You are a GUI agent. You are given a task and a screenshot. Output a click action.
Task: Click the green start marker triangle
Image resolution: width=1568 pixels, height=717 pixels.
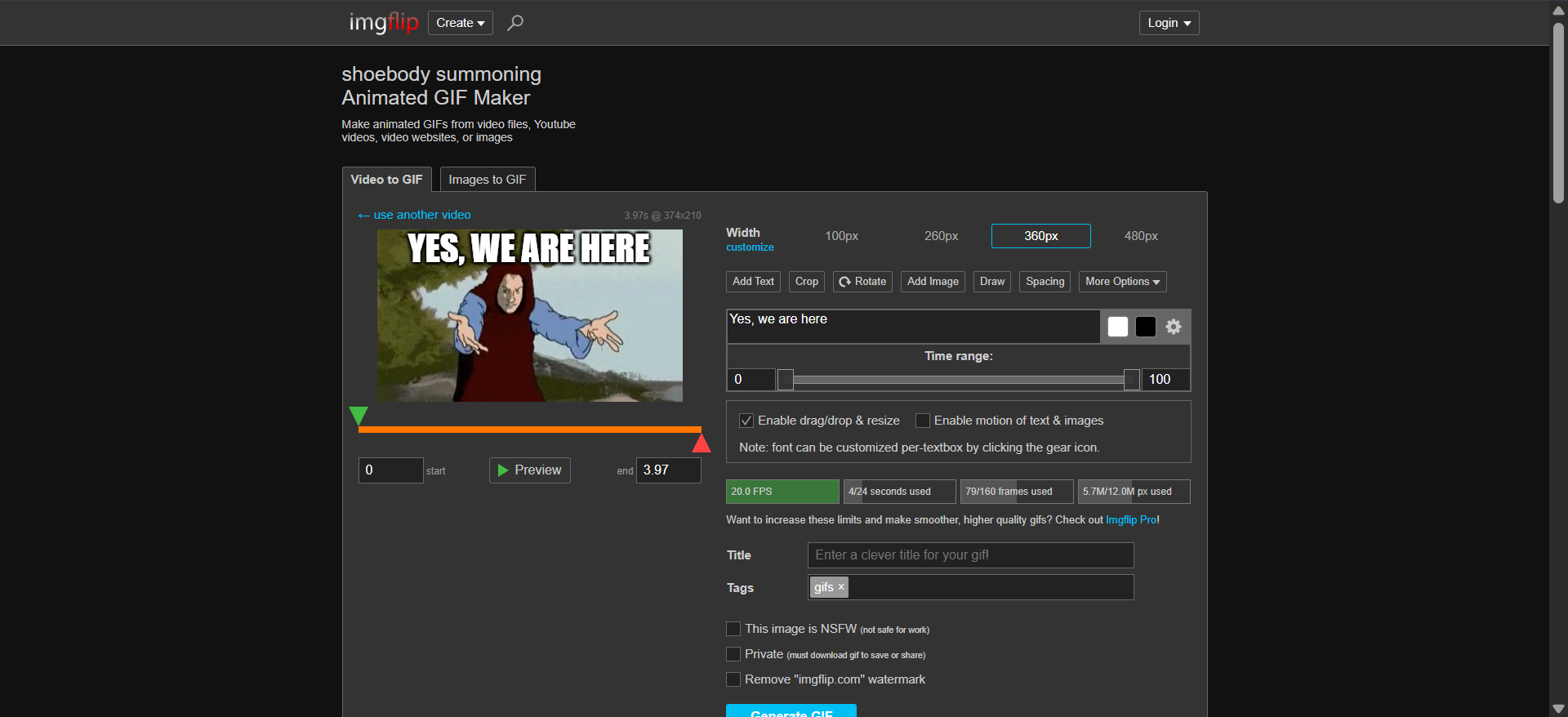pyautogui.click(x=359, y=416)
